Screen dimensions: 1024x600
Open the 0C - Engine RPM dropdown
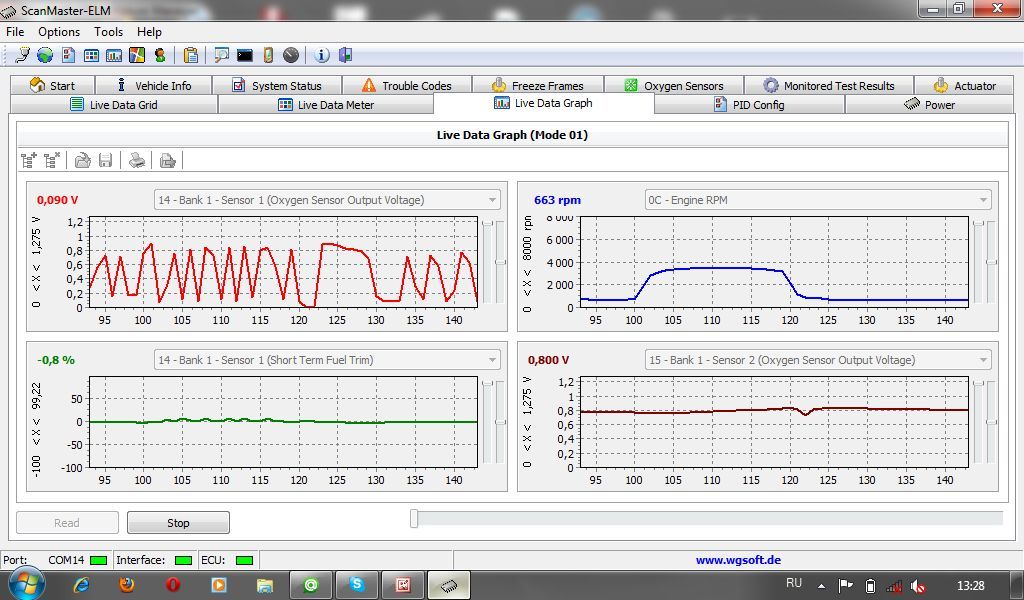(x=984, y=200)
